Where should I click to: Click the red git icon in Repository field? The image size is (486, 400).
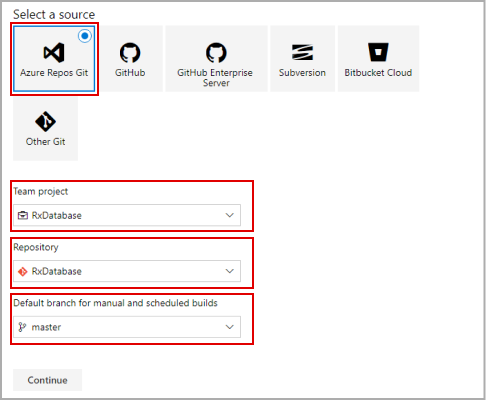(x=23, y=271)
